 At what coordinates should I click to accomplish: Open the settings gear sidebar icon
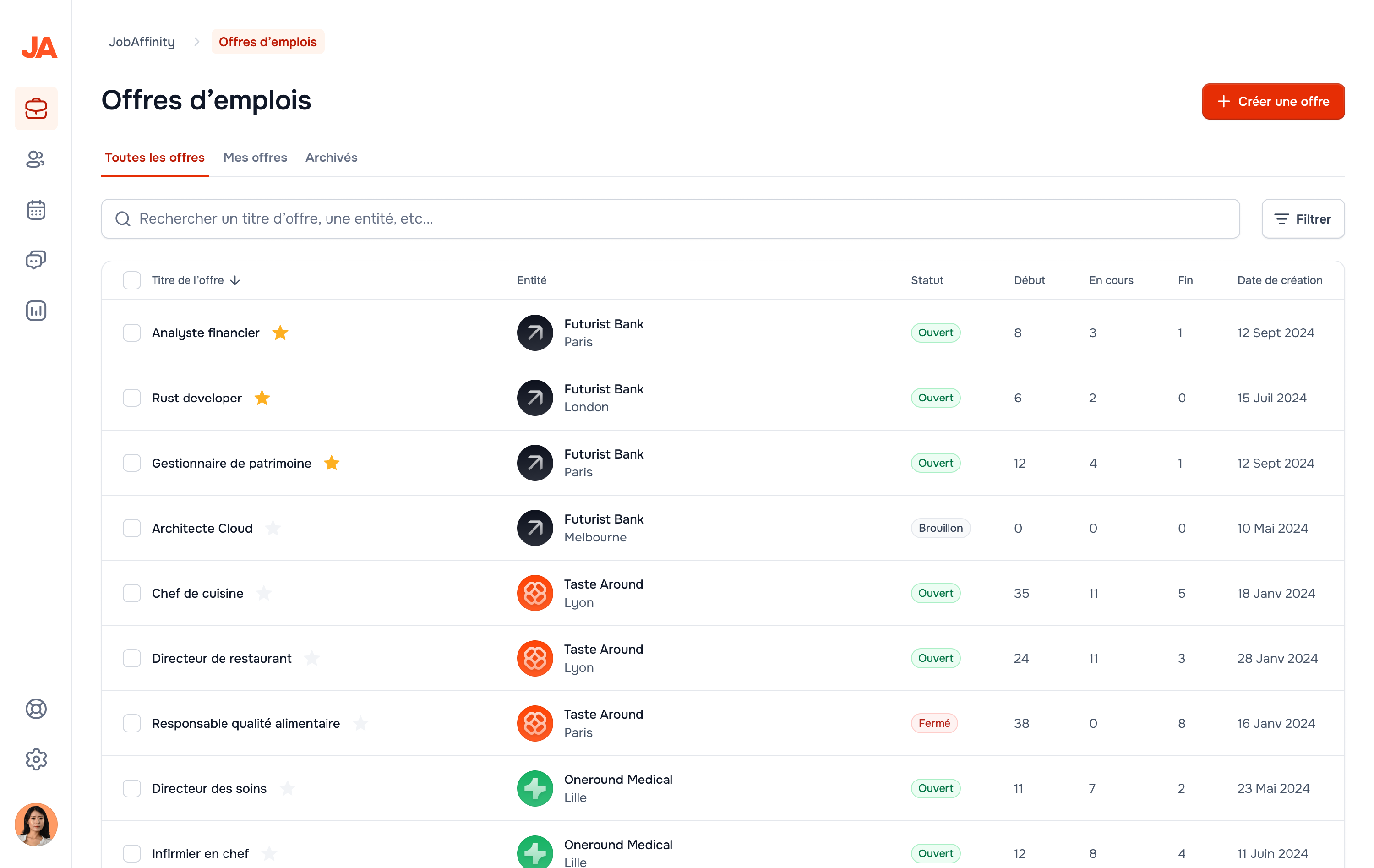tap(36, 759)
